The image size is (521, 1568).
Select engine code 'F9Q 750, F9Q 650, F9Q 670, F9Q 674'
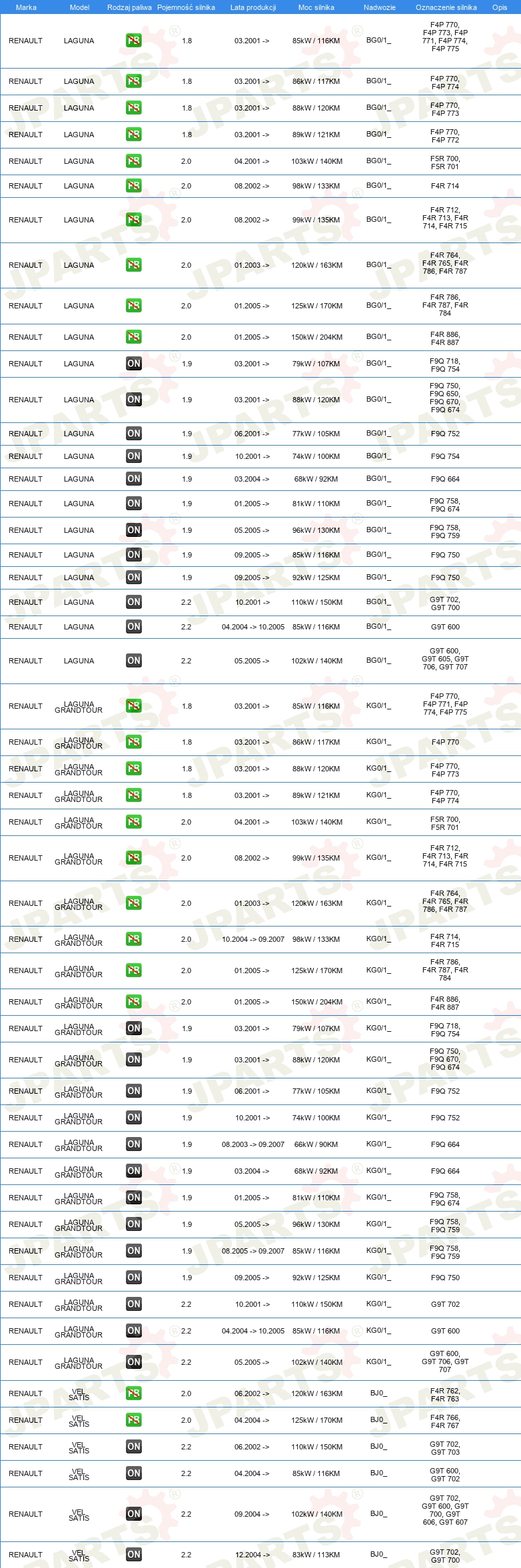[445, 398]
